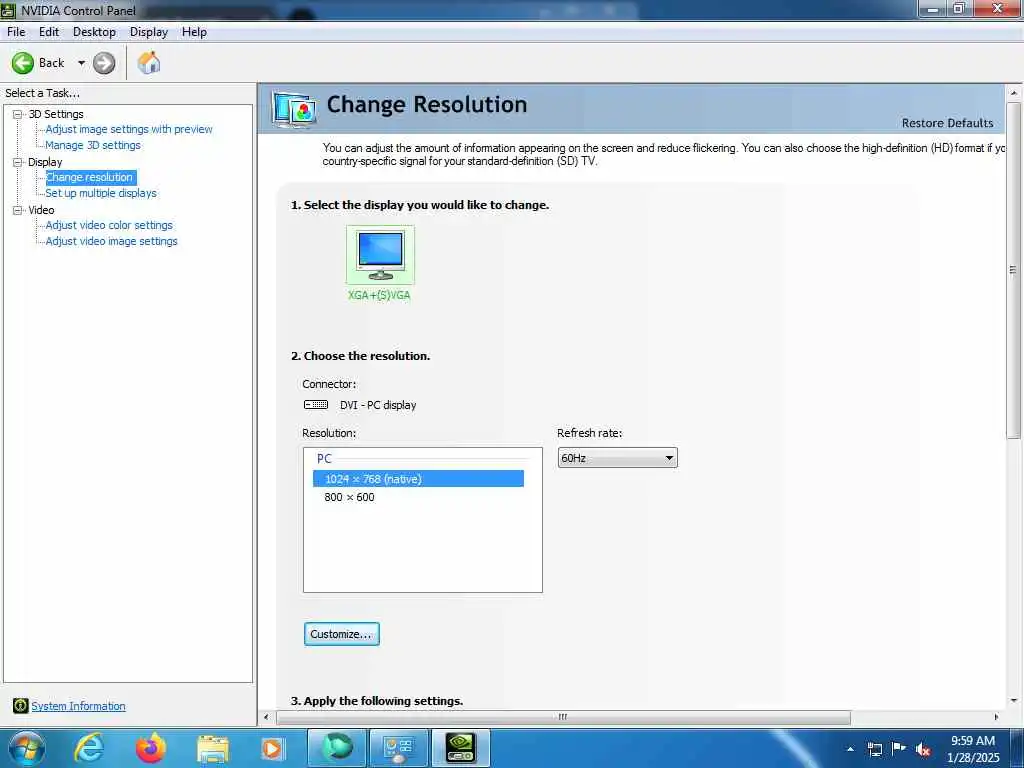Click the Action Center flag tray icon
1024x768 pixels.
pos(899,748)
